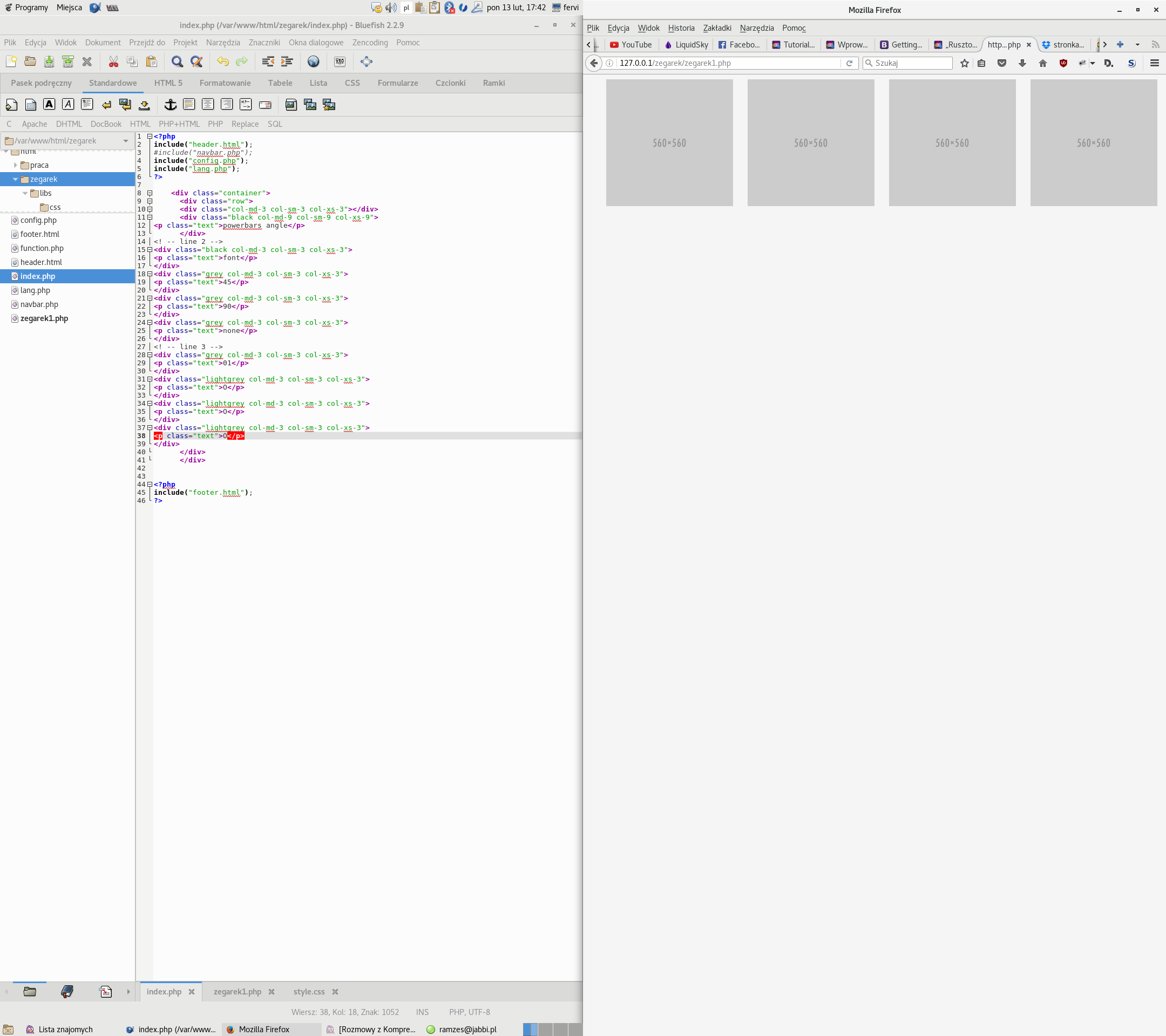The image size is (1166, 1036).
Task: Collapse the libs folder node
Action: coord(25,193)
